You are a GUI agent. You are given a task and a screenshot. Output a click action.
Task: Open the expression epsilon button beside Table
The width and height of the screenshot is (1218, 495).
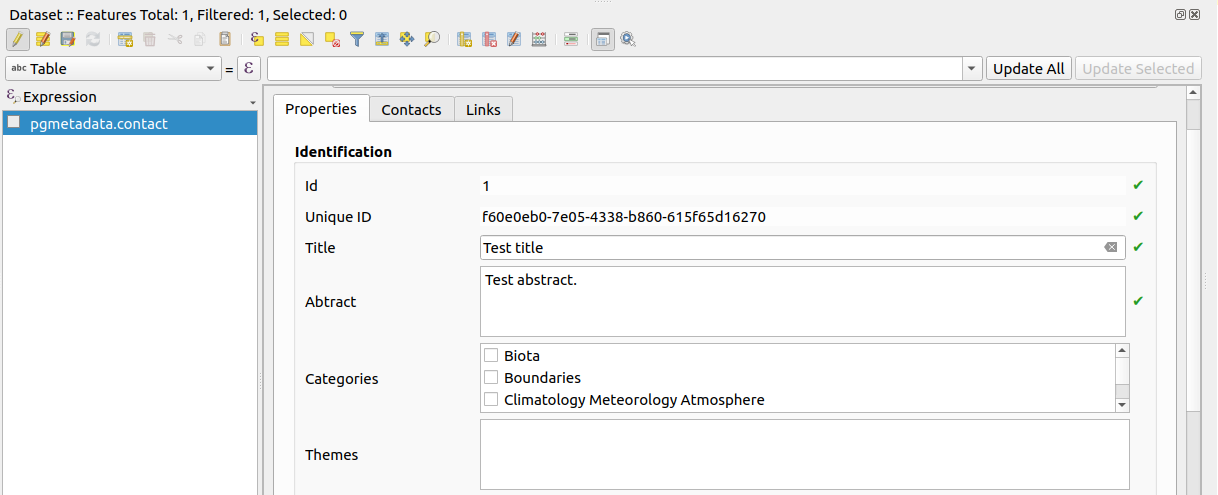tap(248, 69)
